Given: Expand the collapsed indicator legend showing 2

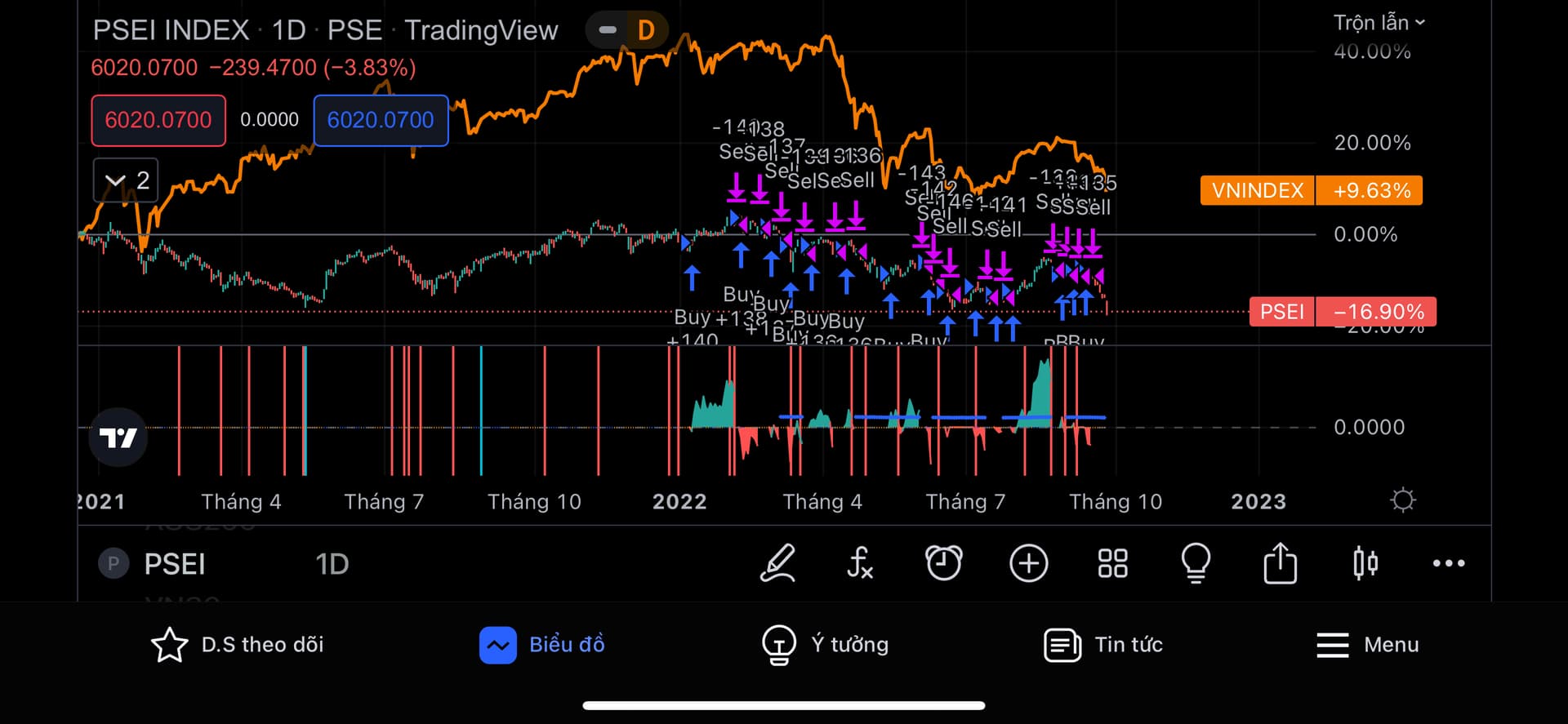Looking at the screenshot, I should [126, 180].
